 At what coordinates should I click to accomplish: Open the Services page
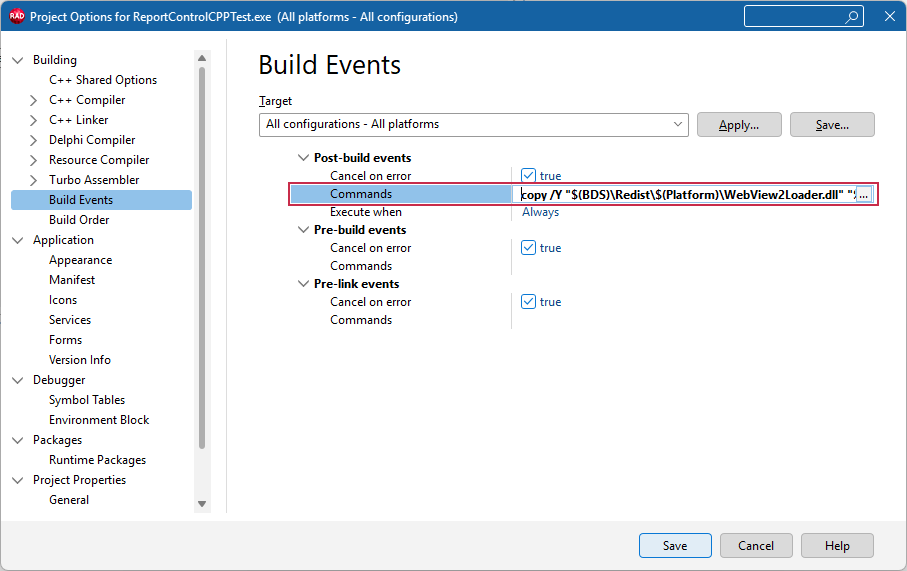(70, 320)
